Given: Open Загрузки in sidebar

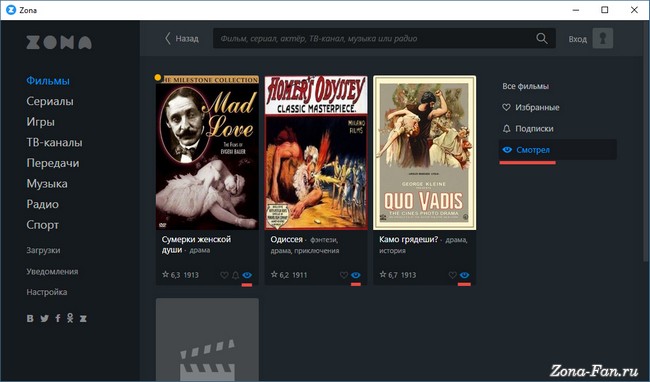Looking at the screenshot, I should pyautogui.click(x=43, y=250).
